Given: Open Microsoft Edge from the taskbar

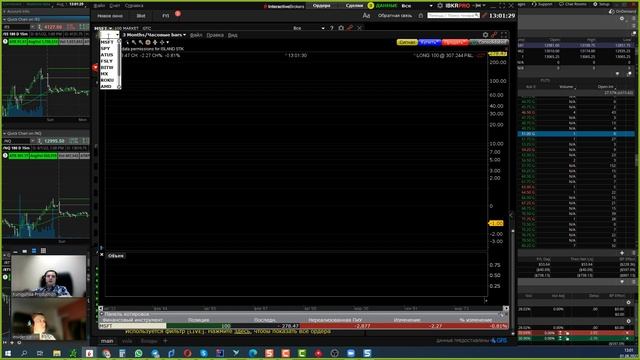Looking at the screenshot, I should coord(253,353).
